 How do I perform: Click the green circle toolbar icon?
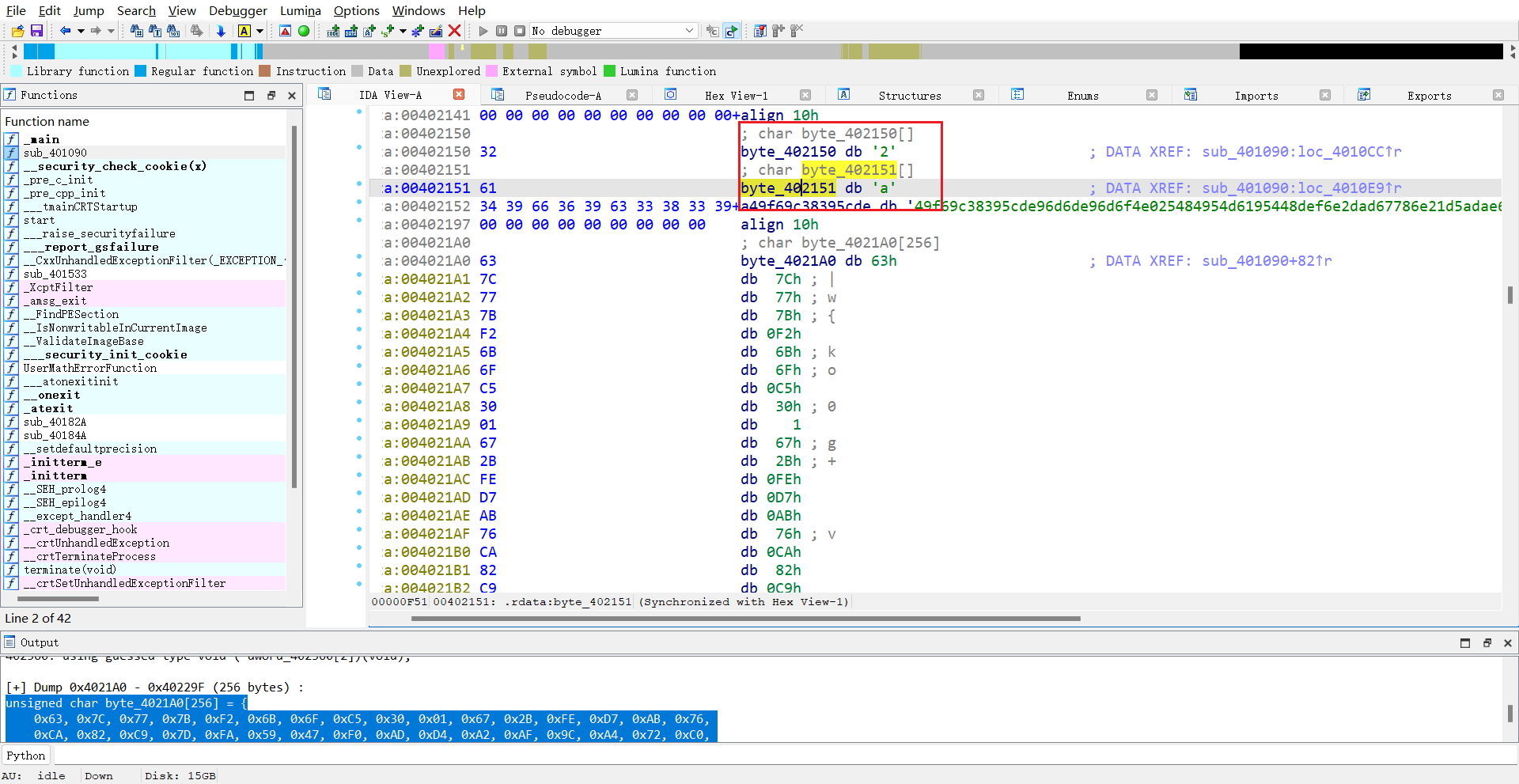(304, 31)
